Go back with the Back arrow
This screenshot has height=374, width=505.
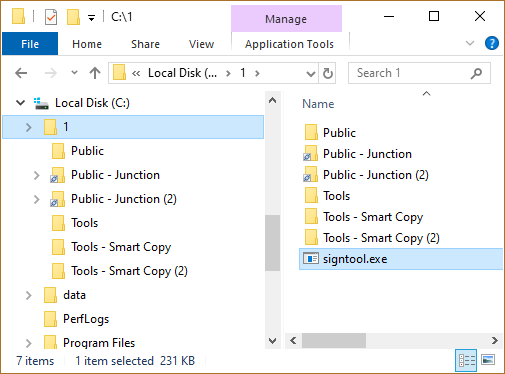click(21, 73)
